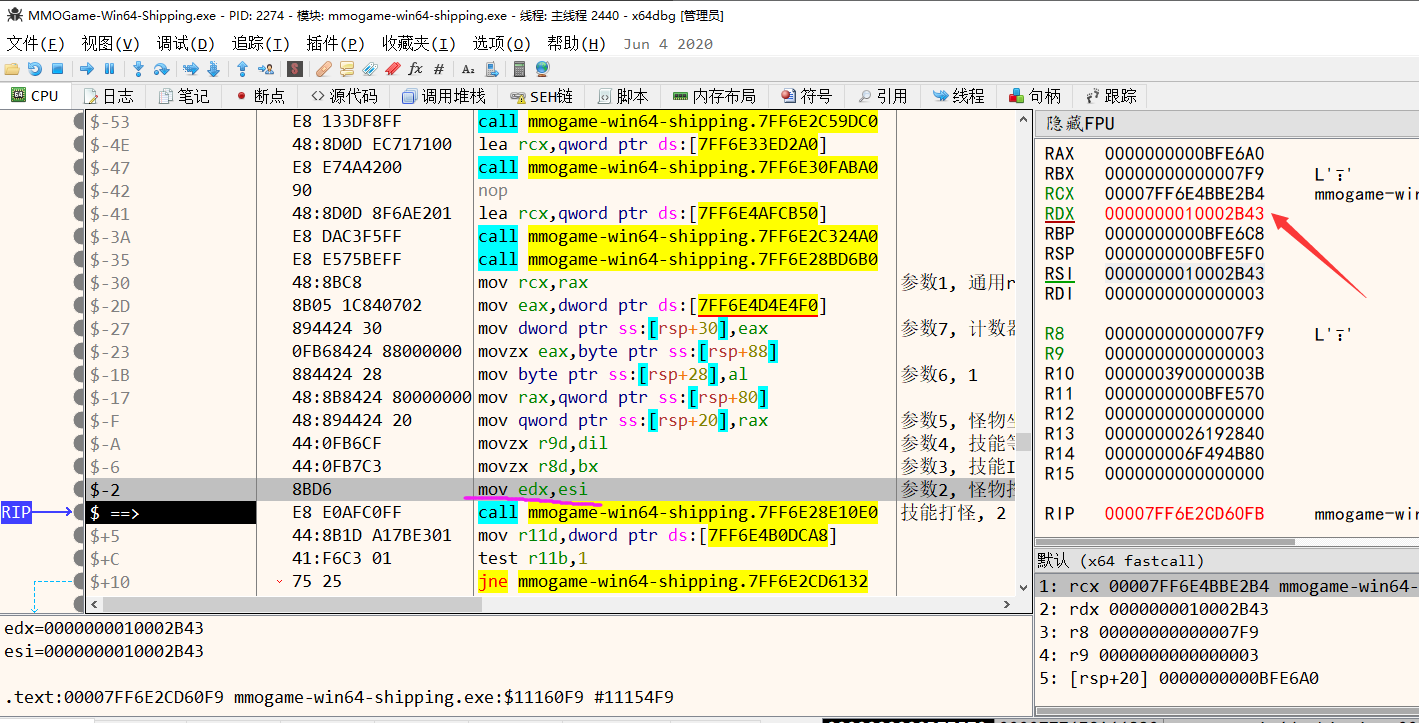Switch to the 断点 tab
The width and height of the screenshot is (1419, 723).
260,96
